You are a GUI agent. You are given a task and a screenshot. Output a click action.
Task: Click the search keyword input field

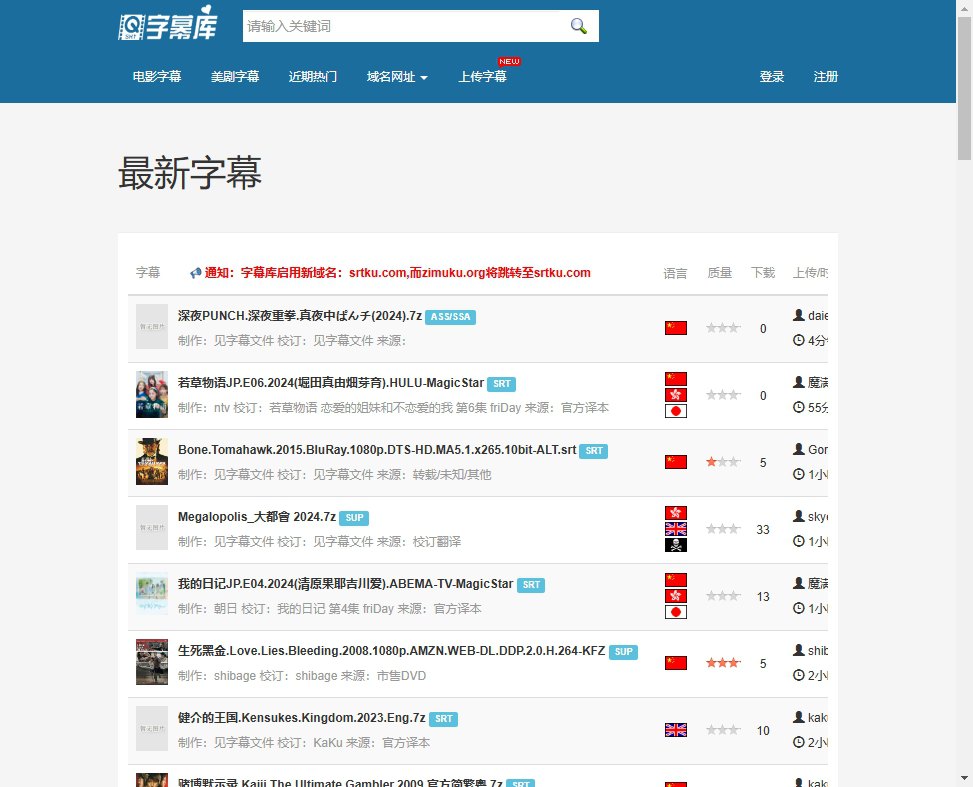pos(400,26)
